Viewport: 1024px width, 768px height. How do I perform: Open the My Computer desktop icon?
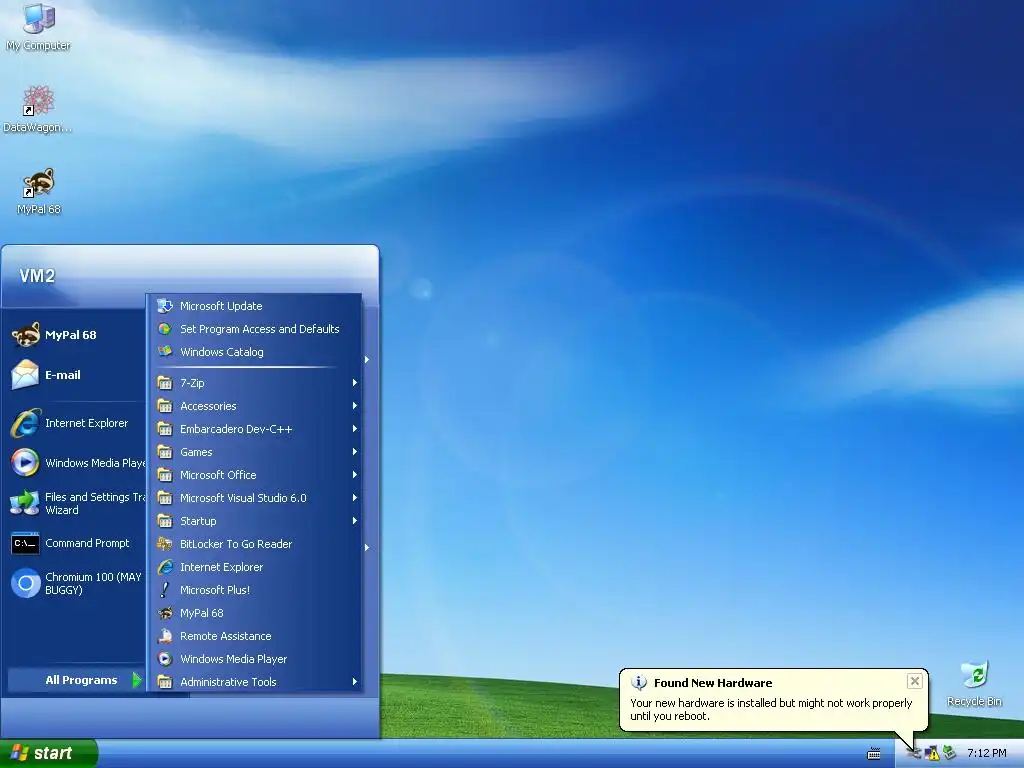pyautogui.click(x=39, y=26)
